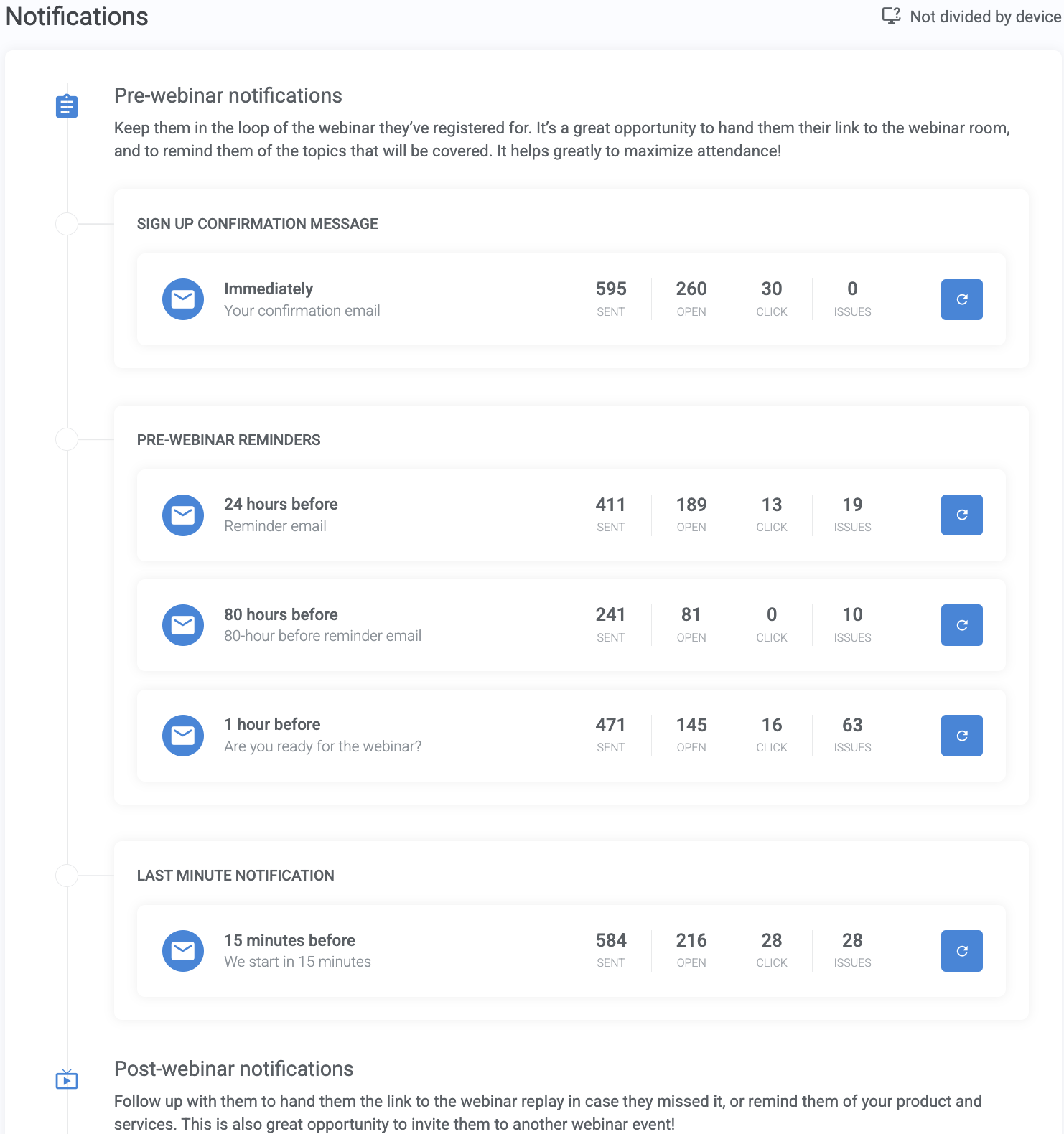Click the timeline circle beside Last Minute Notification

[x=67, y=875]
